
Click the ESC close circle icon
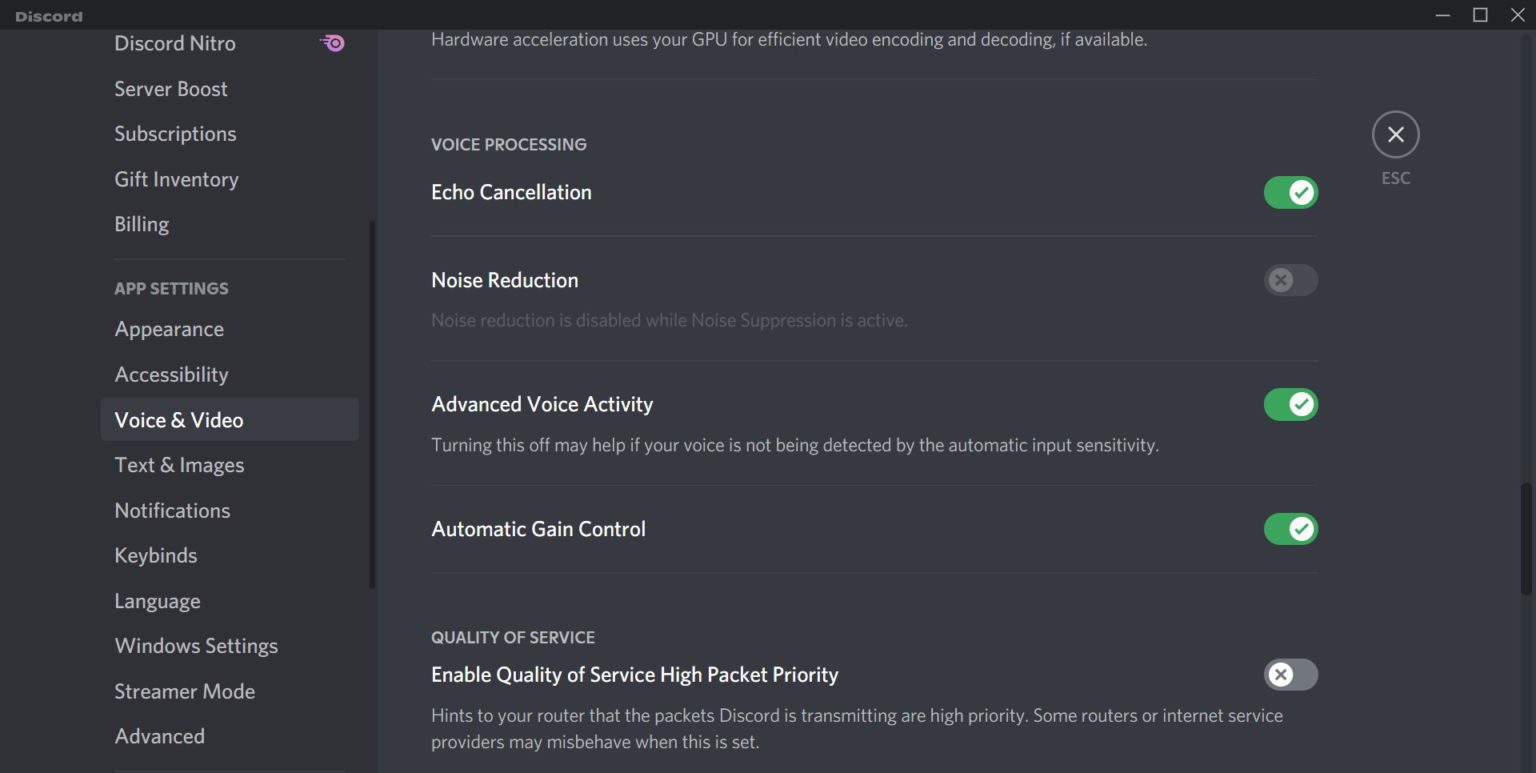click(1395, 134)
